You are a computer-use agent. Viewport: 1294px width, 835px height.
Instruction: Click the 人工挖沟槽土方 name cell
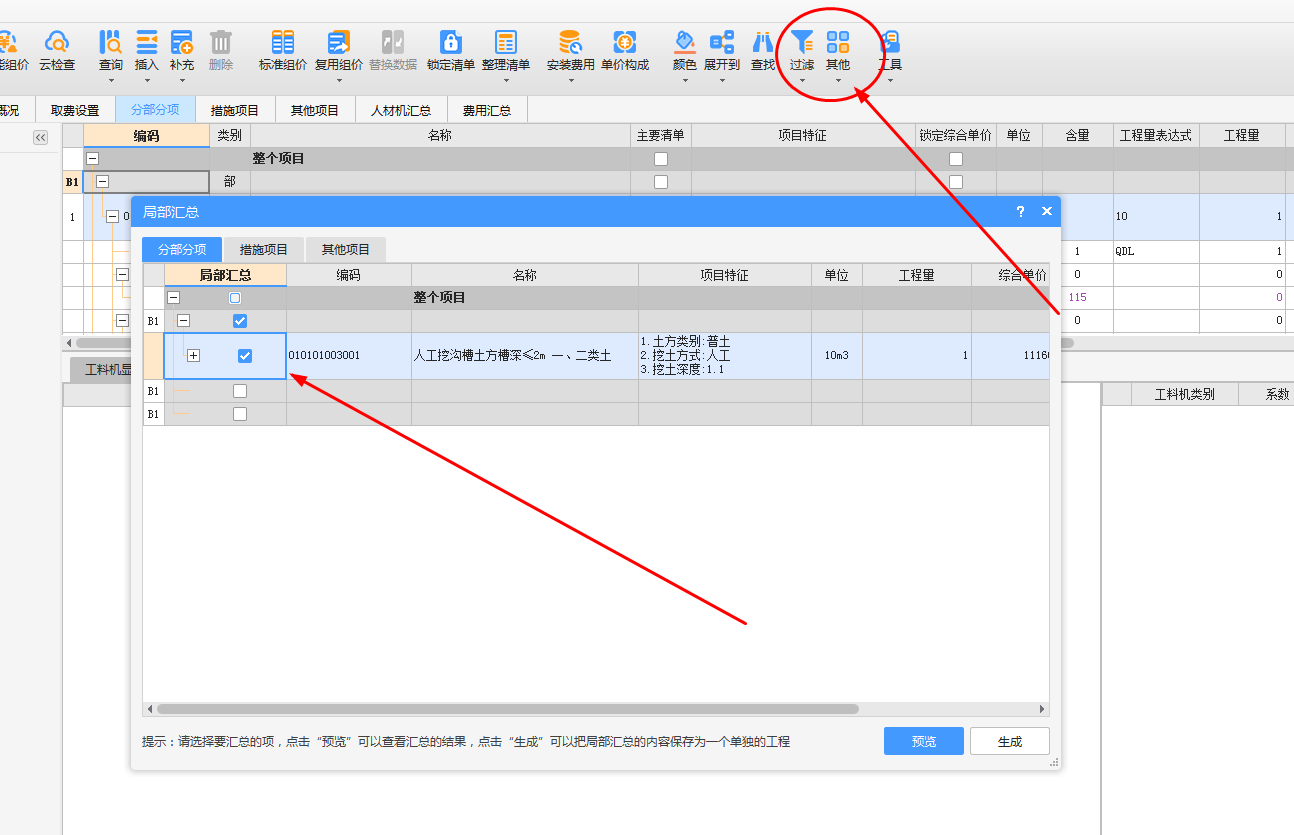524,356
